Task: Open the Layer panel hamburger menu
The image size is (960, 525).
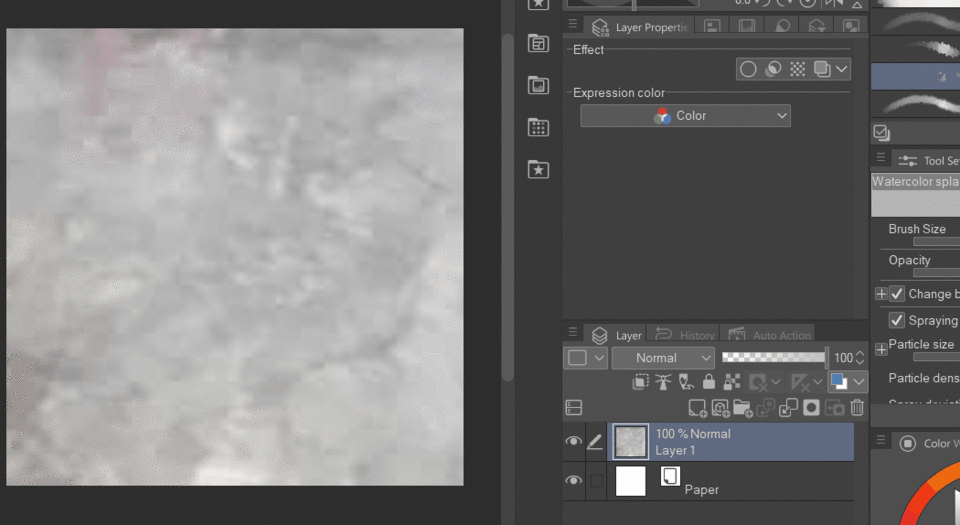Action: pos(572,332)
